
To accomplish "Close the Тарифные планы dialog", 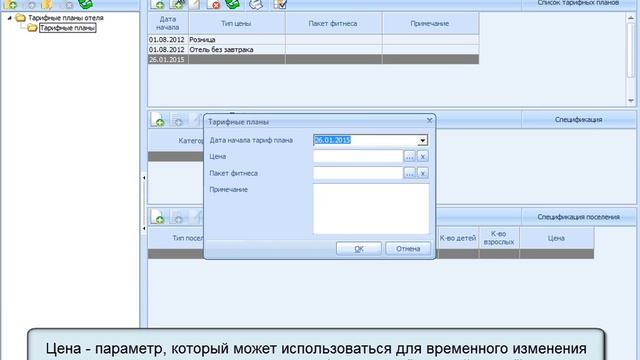I will click(x=429, y=120).
